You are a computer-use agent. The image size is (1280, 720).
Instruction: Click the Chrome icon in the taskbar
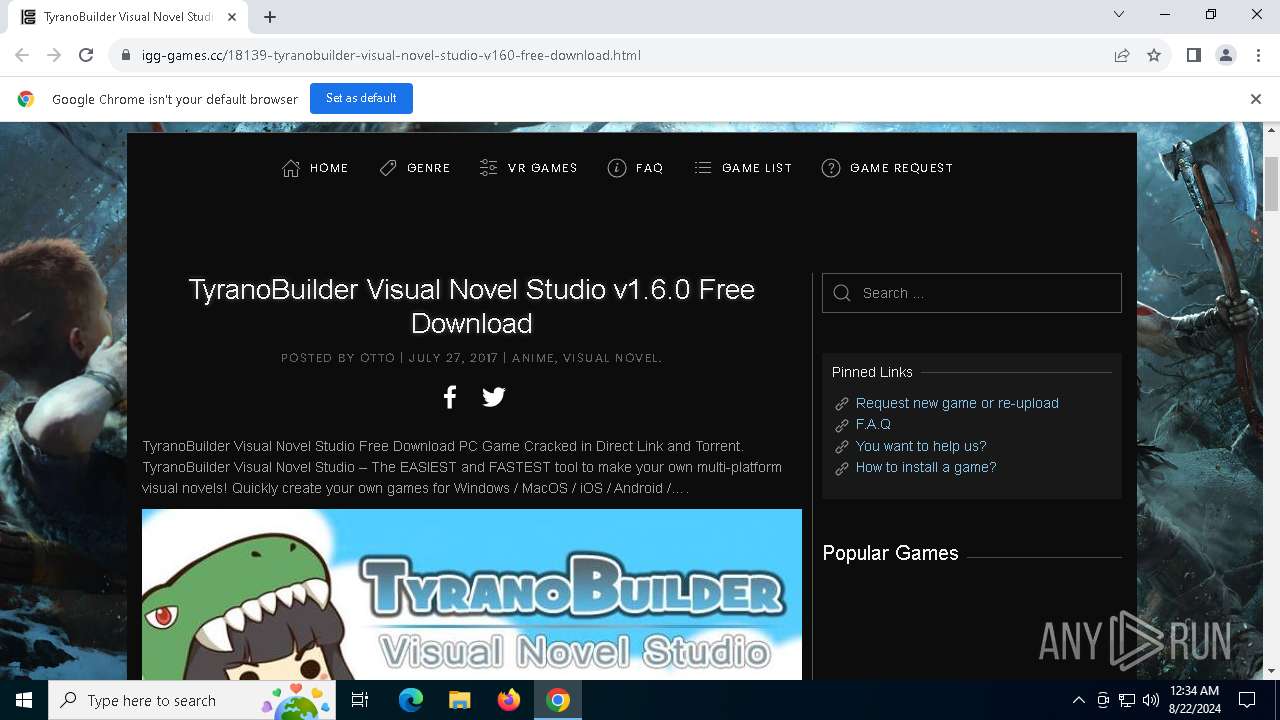tap(558, 700)
